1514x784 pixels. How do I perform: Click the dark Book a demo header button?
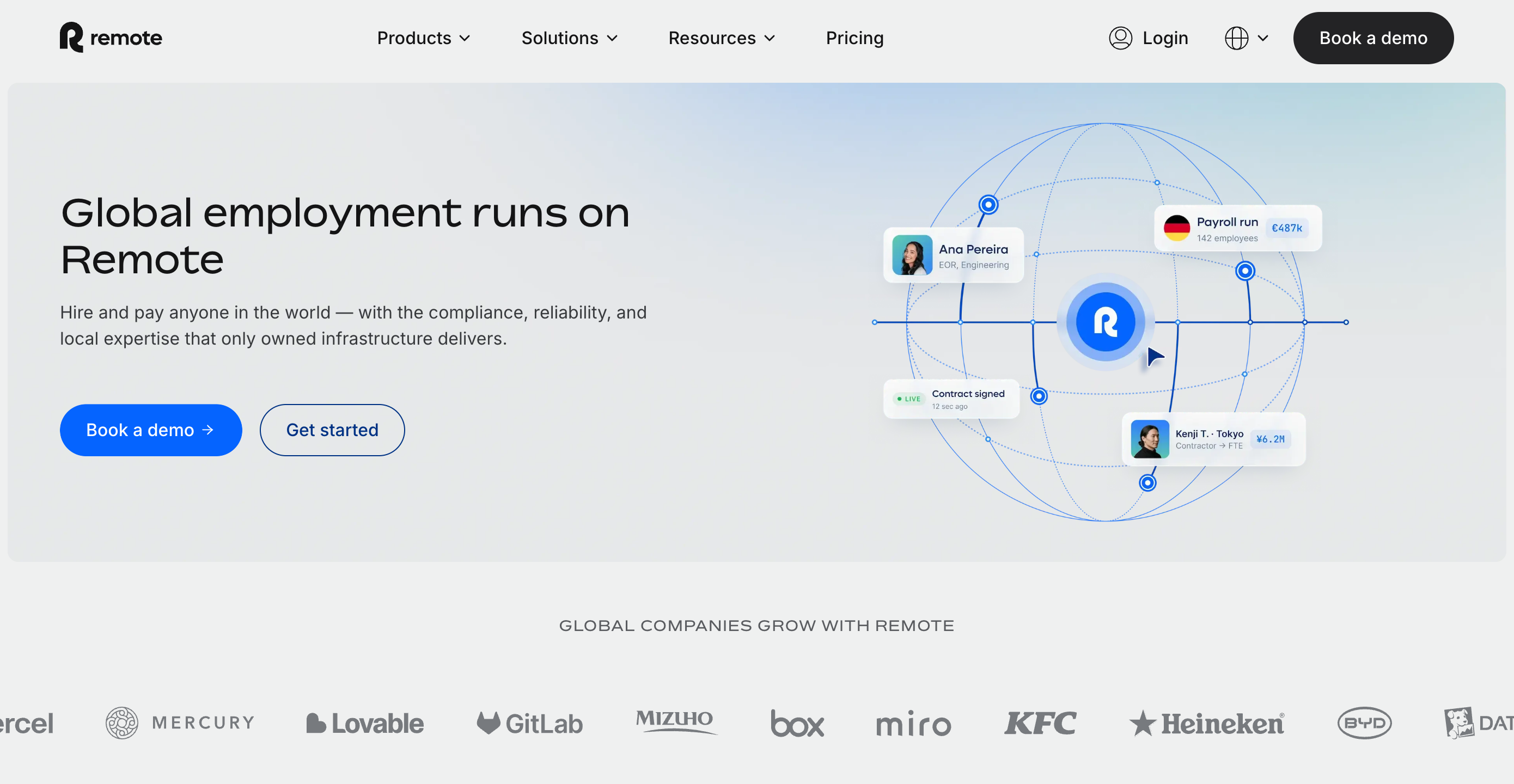(1373, 38)
